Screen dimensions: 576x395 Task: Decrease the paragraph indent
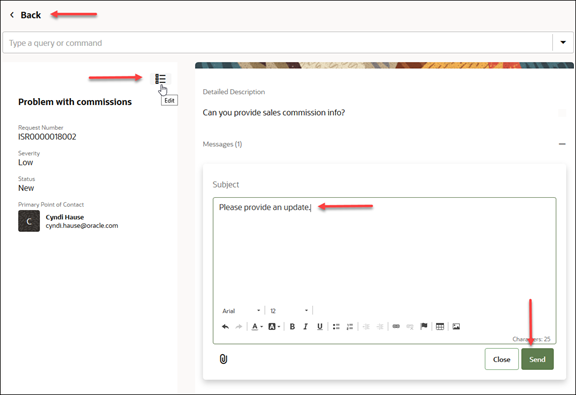pos(366,327)
